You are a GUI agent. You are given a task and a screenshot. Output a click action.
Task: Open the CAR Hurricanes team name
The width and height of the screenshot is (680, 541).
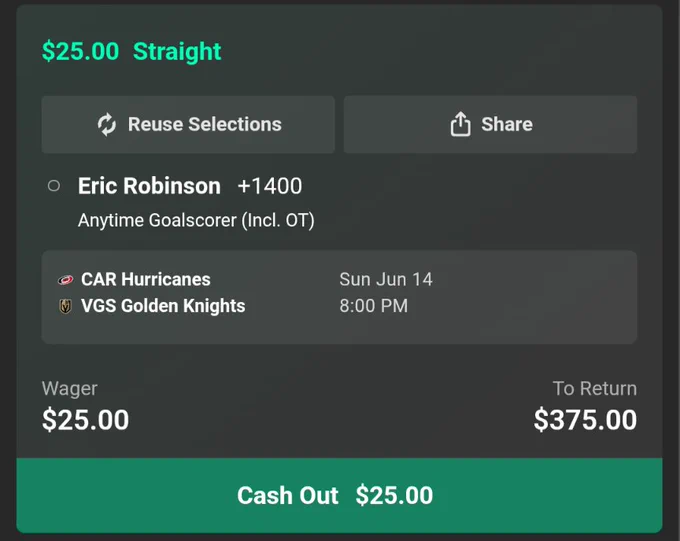pyautogui.click(x=146, y=279)
